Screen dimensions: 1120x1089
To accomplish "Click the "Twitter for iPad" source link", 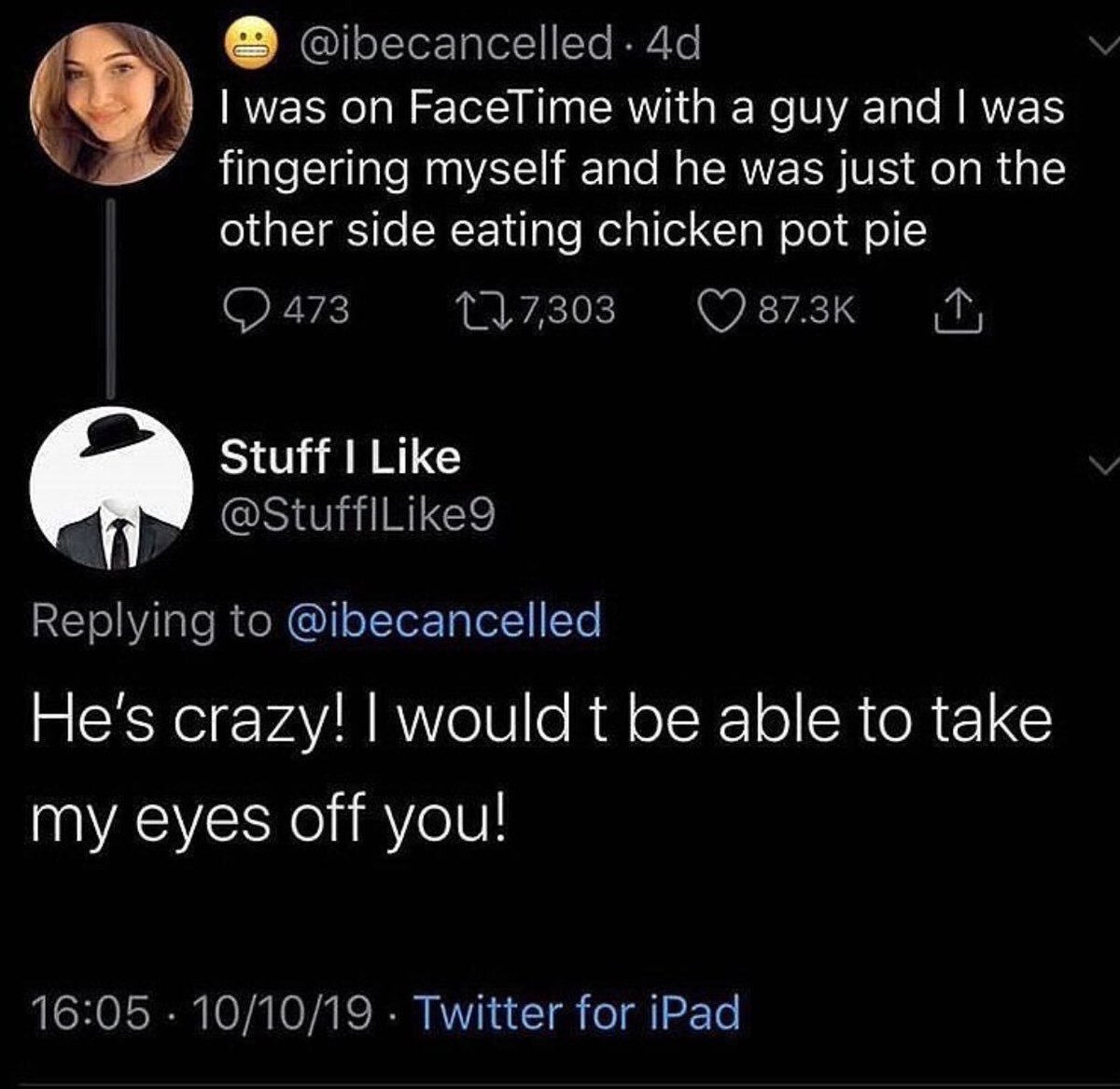I will (x=576, y=1011).
